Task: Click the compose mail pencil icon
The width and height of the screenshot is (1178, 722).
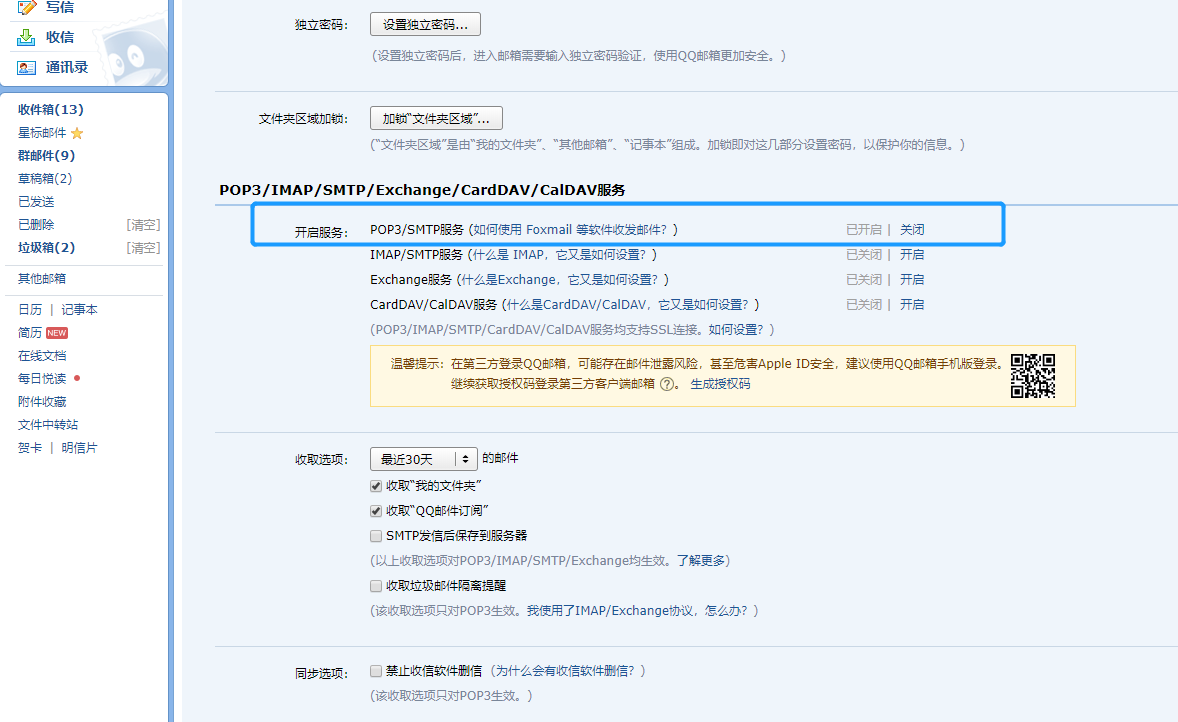Action: [x=26, y=8]
